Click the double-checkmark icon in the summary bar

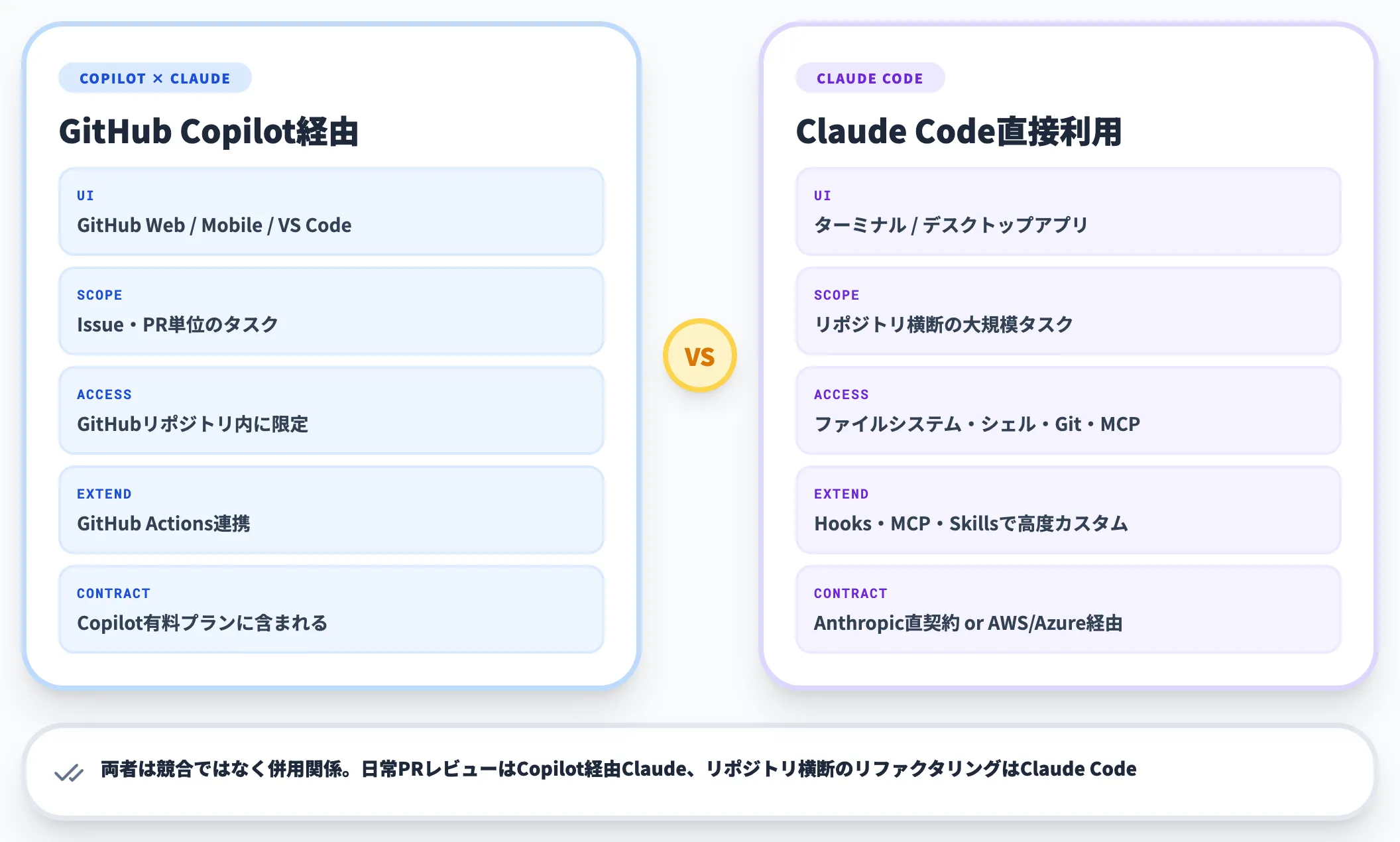tap(69, 772)
